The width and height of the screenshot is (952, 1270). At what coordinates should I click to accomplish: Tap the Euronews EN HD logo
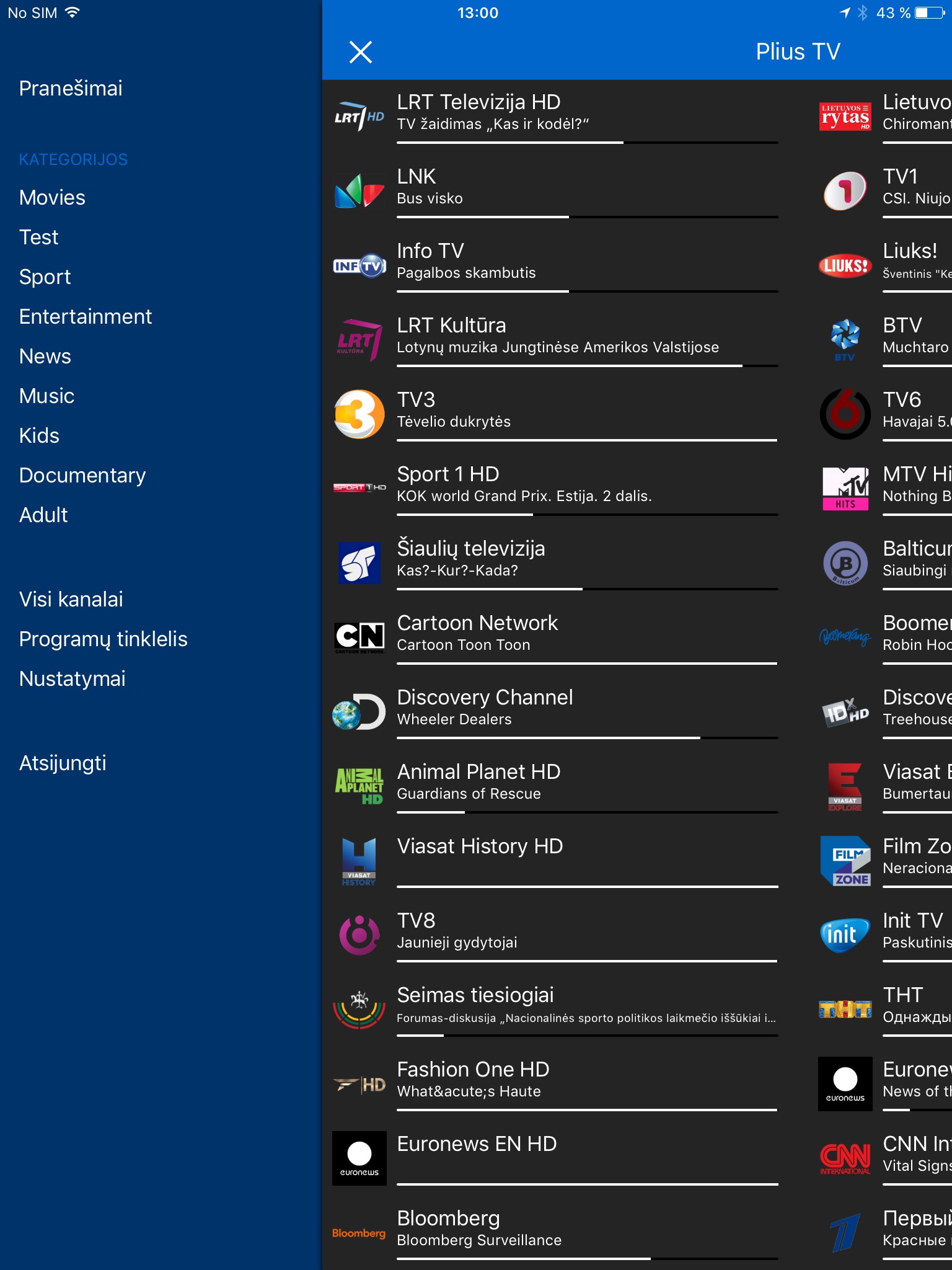tap(359, 1158)
